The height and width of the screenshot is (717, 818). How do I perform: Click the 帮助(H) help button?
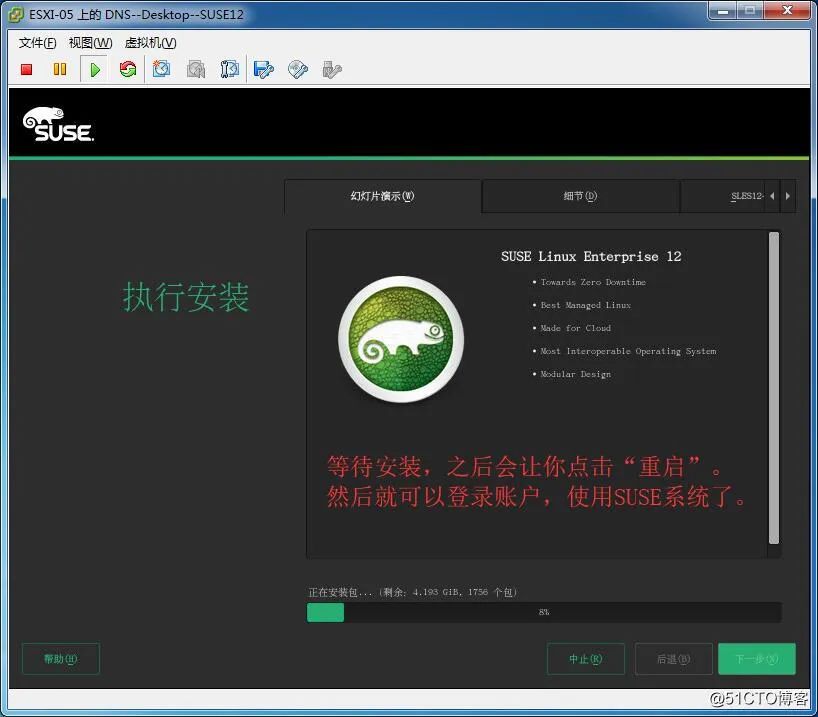coord(61,659)
